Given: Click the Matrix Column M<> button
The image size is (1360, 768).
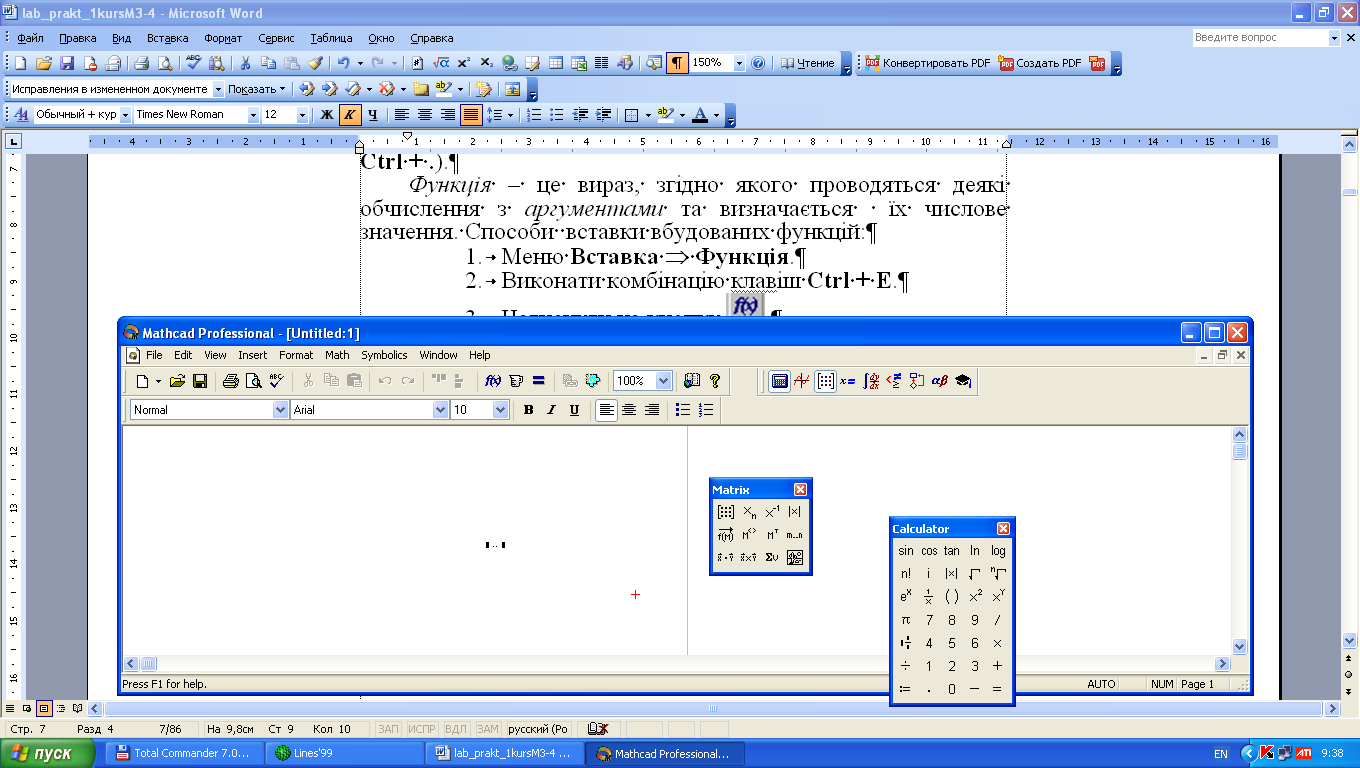Looking at the screenshot, I should click(x=749, y=535).
